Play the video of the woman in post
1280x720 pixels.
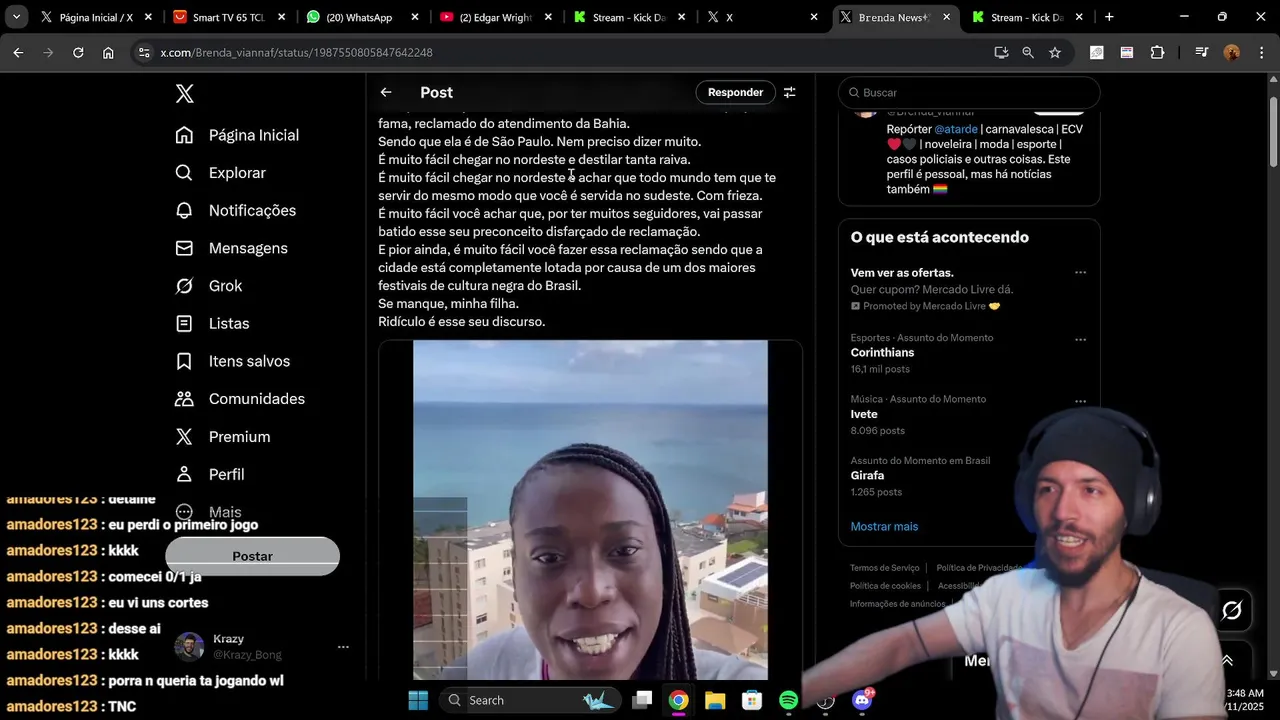click(x=590, y=510)
